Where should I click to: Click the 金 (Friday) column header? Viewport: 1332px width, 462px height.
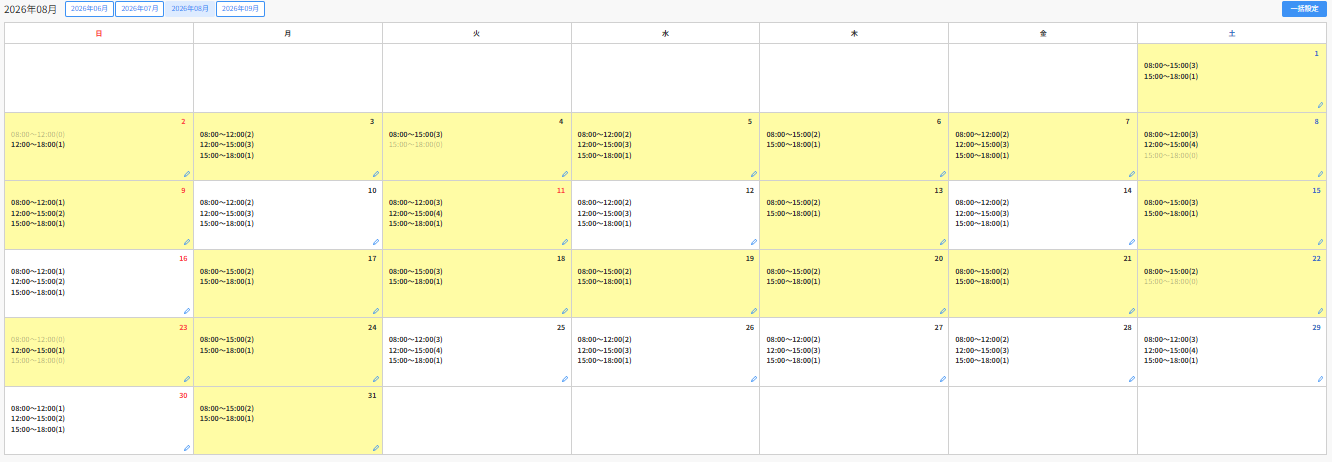click(x=1043, y=33)
